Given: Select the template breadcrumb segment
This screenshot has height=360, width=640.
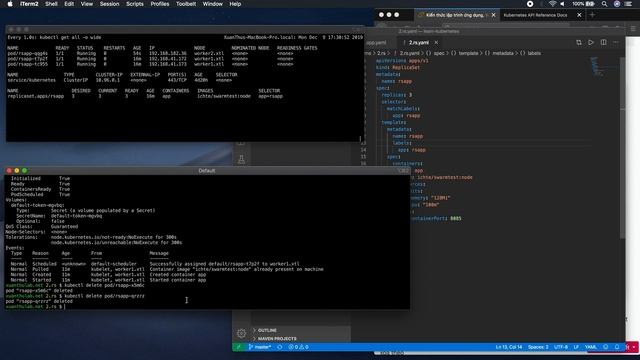Looking at the screenshot, I should pyautogui.click(x=469, y=53).
